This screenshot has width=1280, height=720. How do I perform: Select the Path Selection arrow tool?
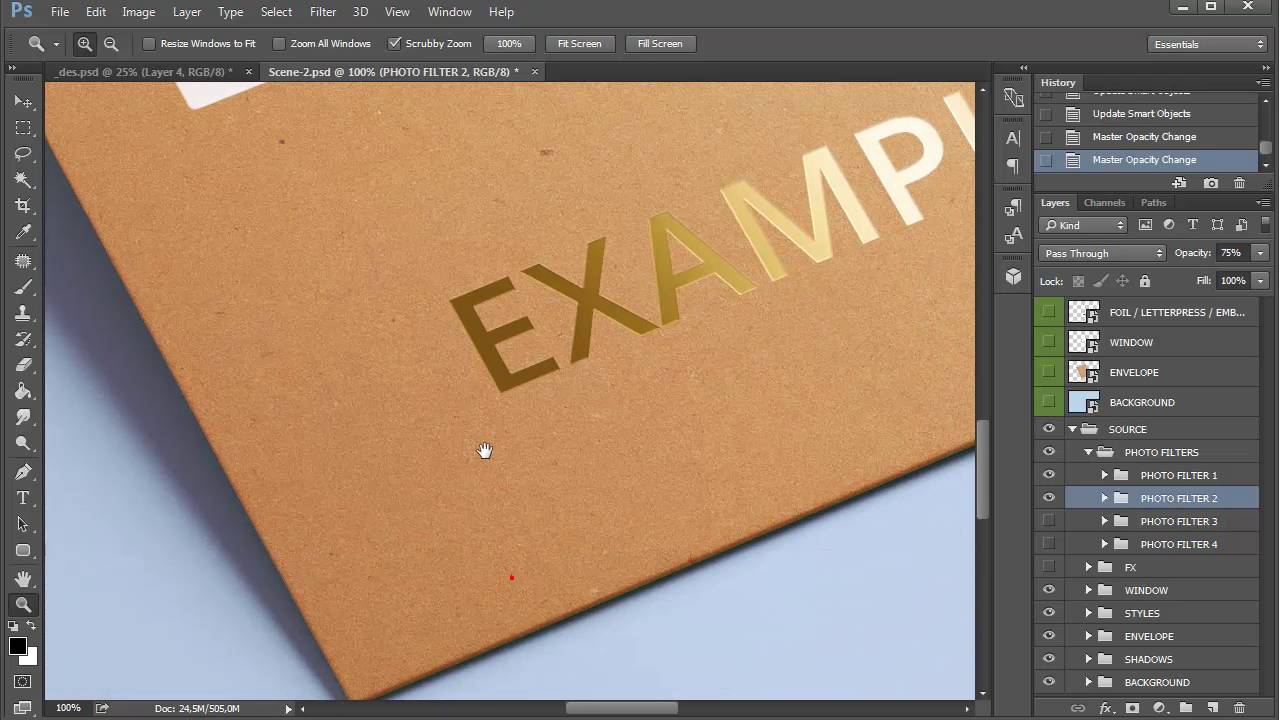(23, 524)
